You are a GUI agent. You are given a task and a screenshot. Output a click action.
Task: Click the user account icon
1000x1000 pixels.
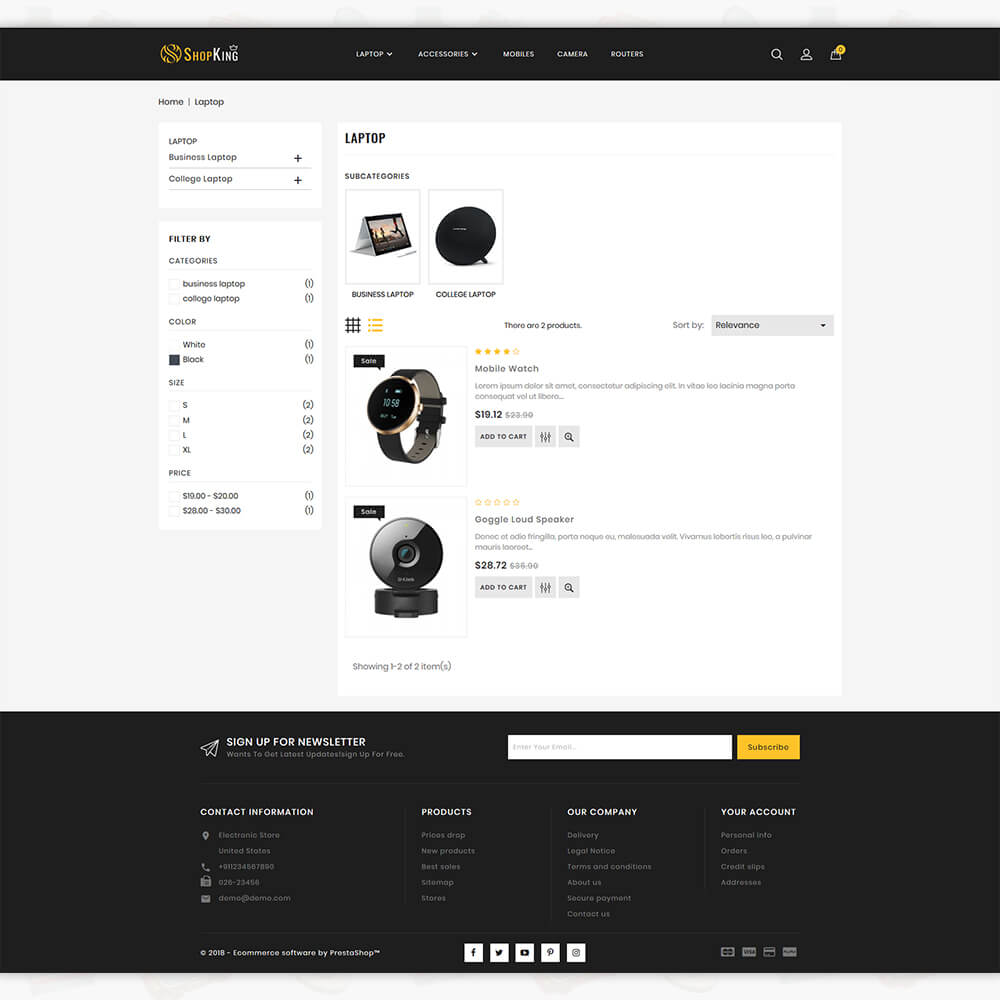[x=806, y=55]
